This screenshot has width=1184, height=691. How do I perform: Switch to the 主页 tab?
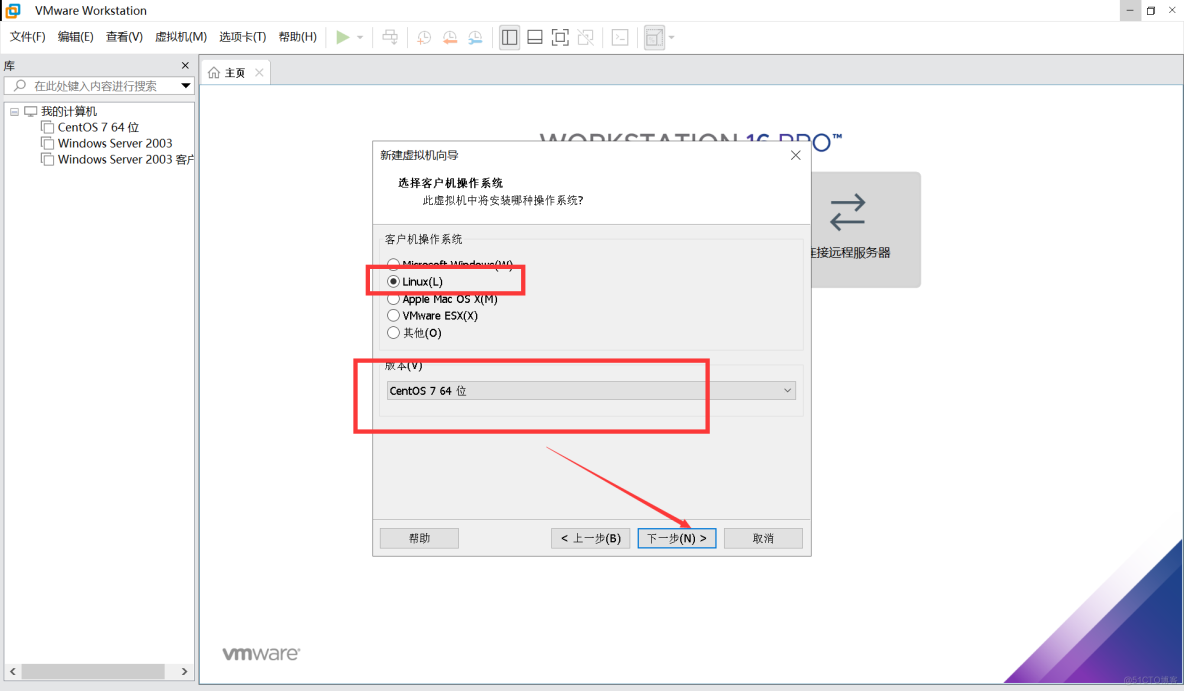tap(235, 72)
